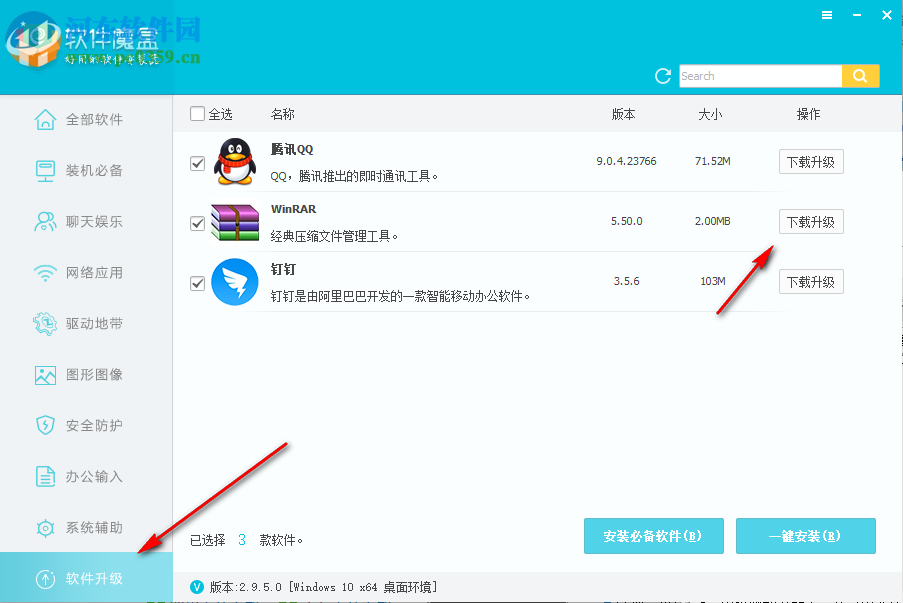Screen dimensions: 903x603
Task: Select the 网络应用 category
Action: pyautogui.click(x=86, y=273)
